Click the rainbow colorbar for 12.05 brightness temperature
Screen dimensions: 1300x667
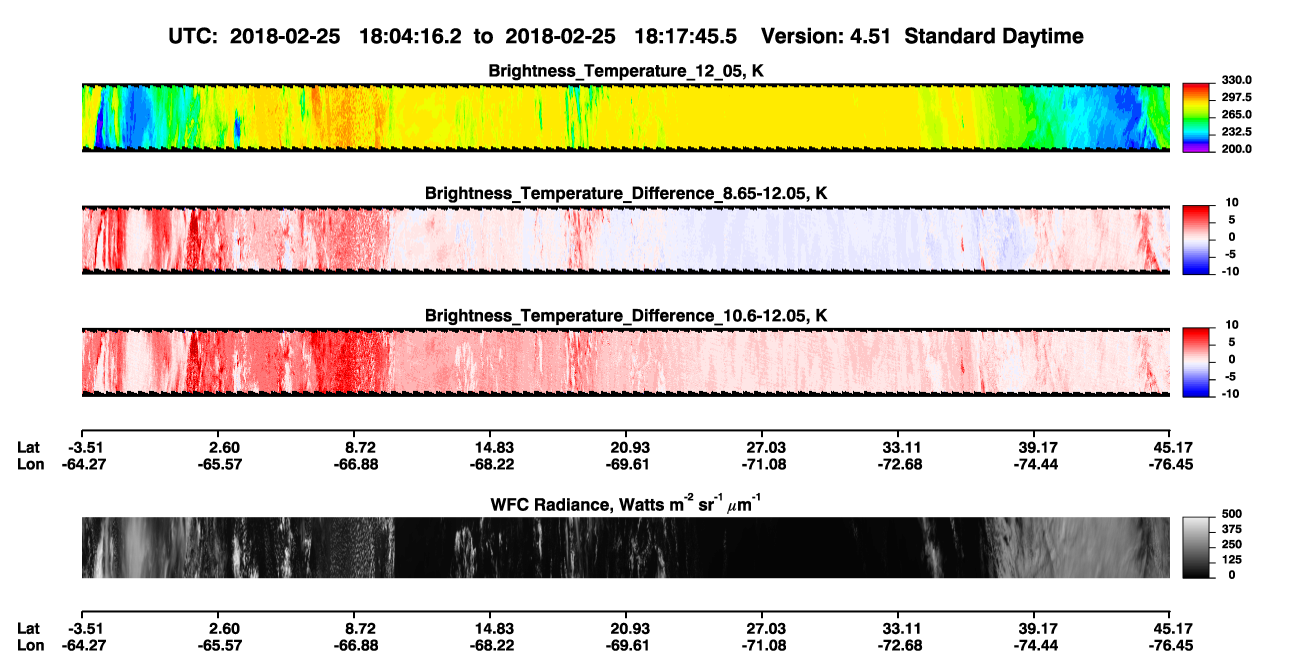click(1197, 117)
